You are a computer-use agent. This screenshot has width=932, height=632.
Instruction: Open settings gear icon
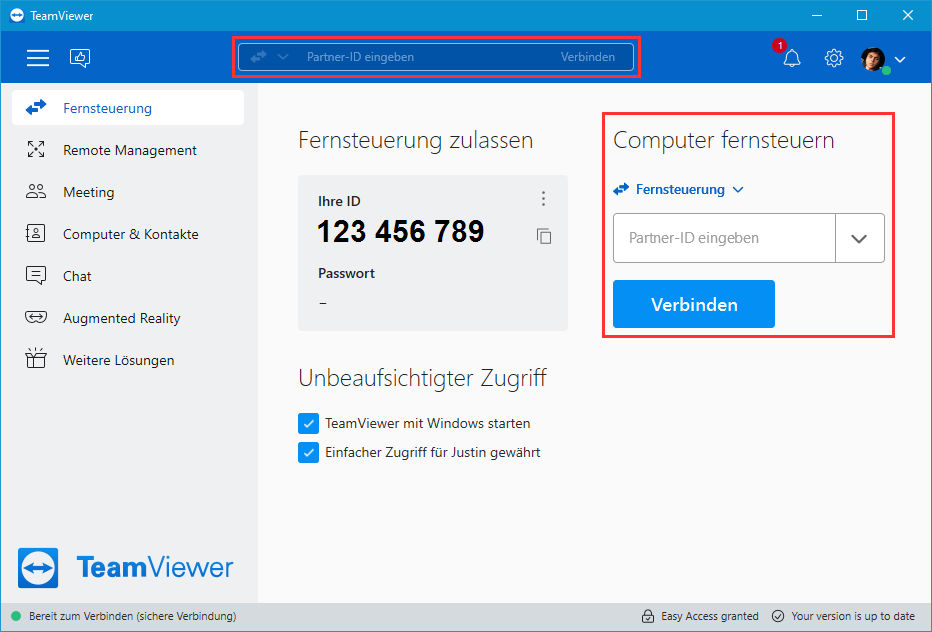point(834,58)
